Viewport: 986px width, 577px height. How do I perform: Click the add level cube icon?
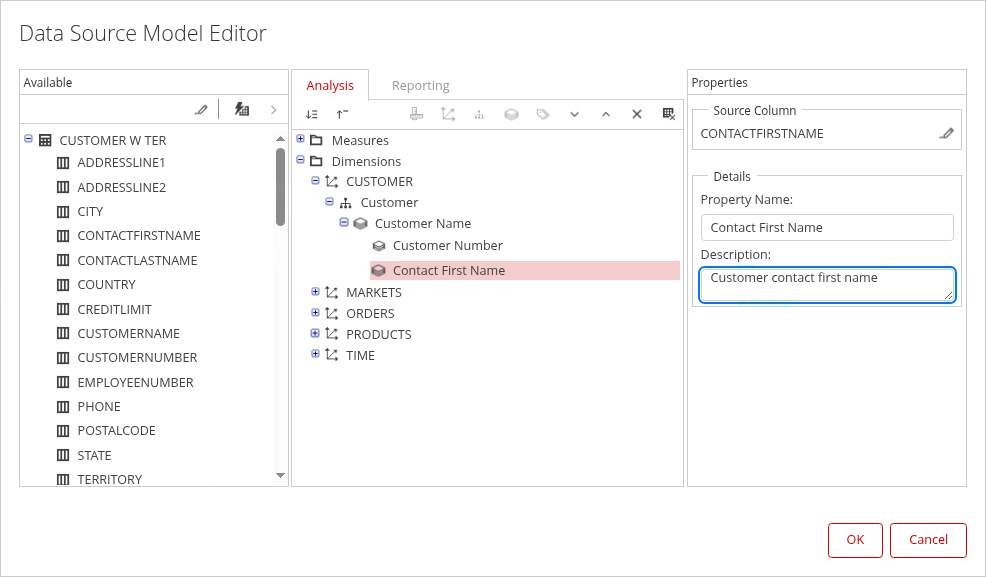click(511, 115)
